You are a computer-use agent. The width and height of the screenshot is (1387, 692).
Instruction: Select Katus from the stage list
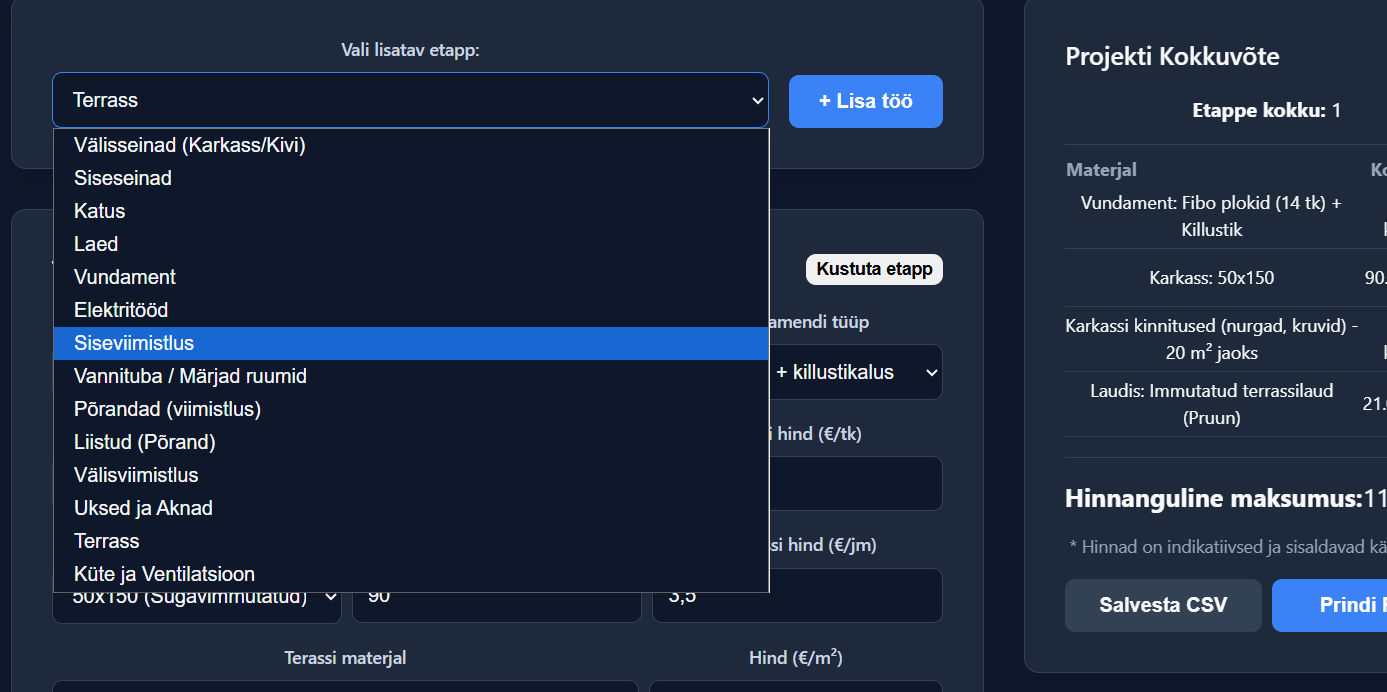100,211
